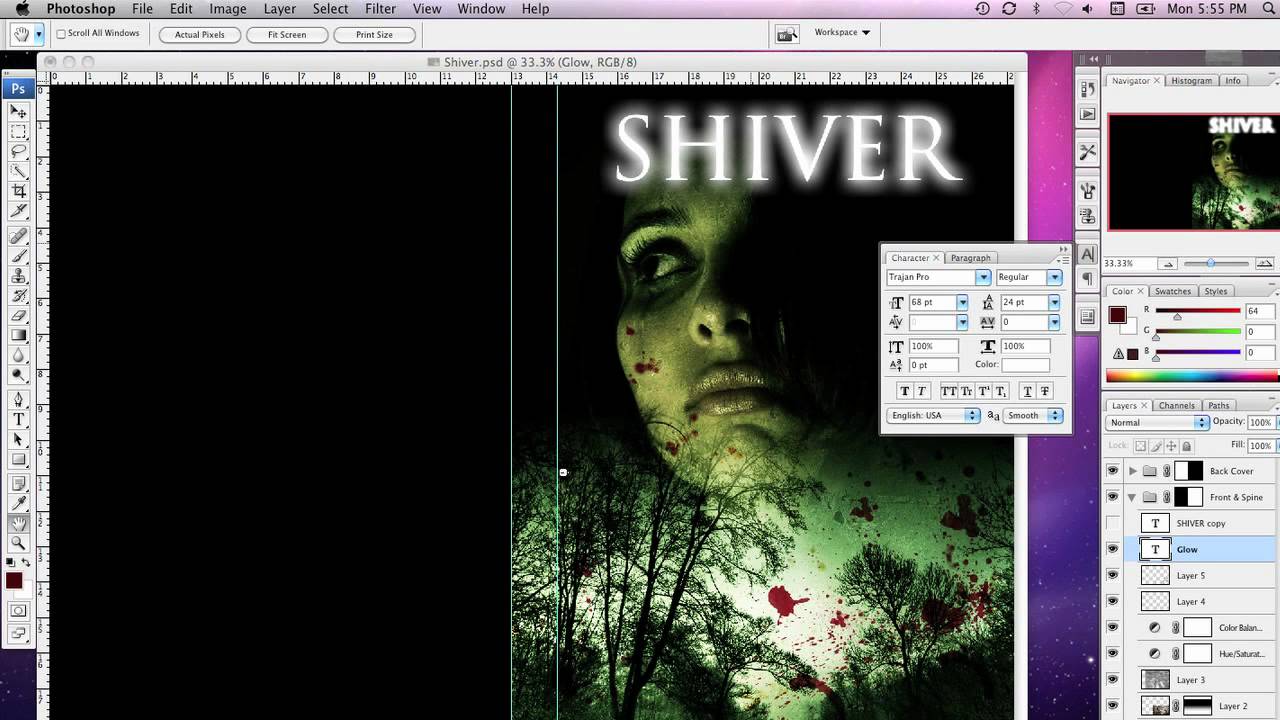
Task: Click the Fit Screen button
Action: 287,34
